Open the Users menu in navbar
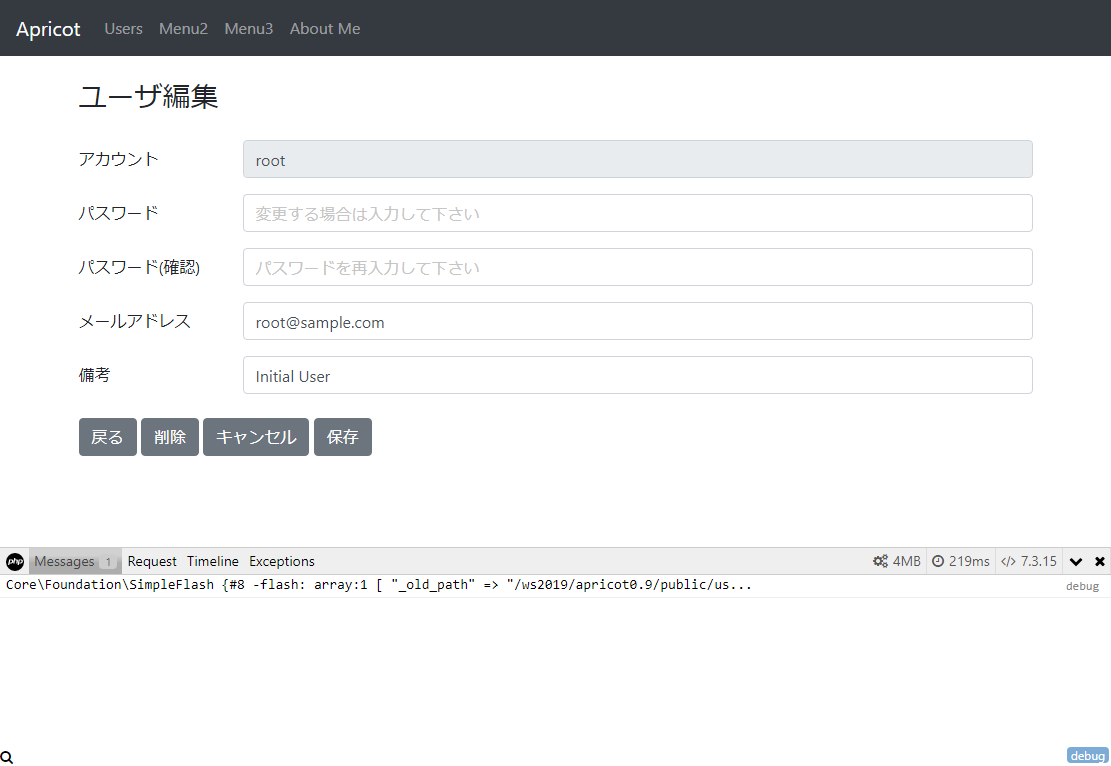1111x766 pixels. pyautogui.click(x=123, y=29)
